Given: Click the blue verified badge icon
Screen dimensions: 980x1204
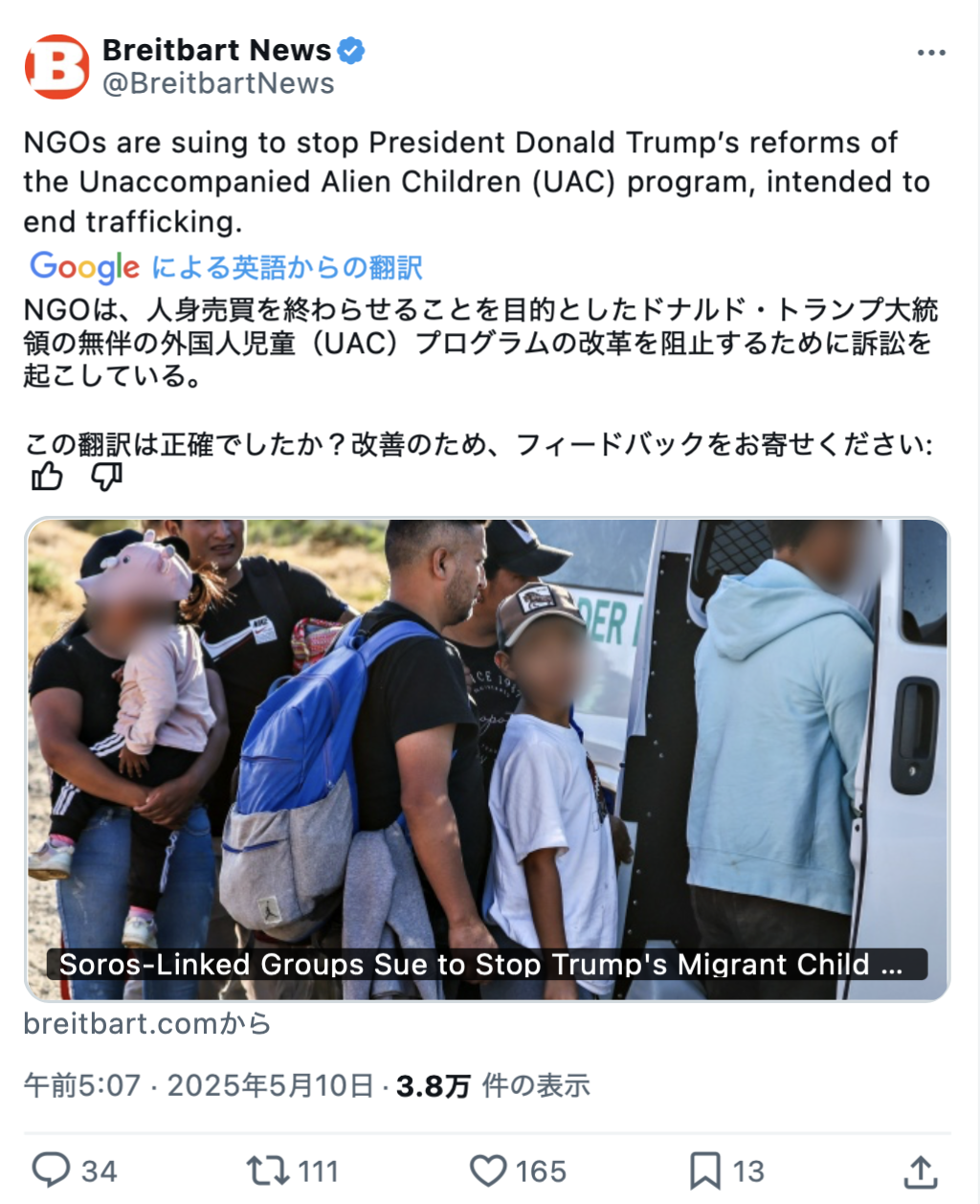Looking at the screenshot, I should [x=351, y=50].
